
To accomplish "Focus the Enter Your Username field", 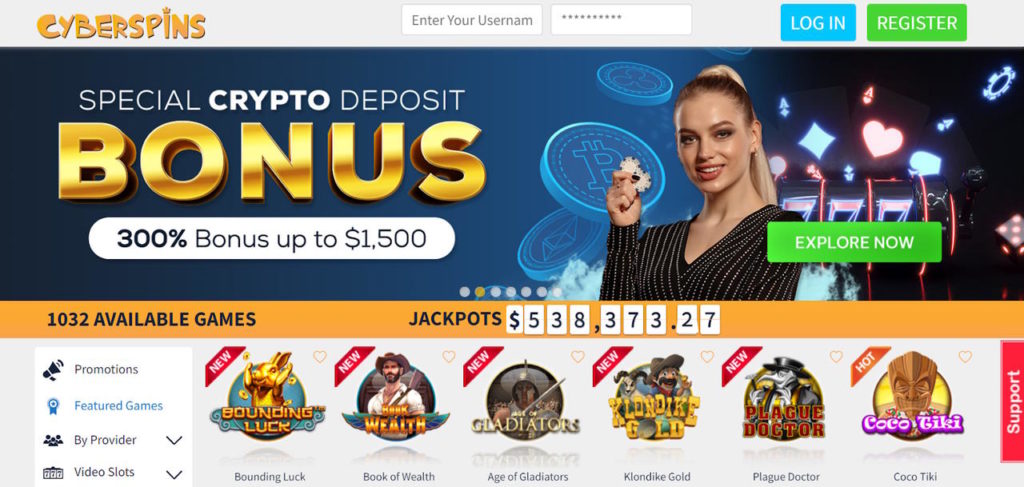I will pos(472,20).
